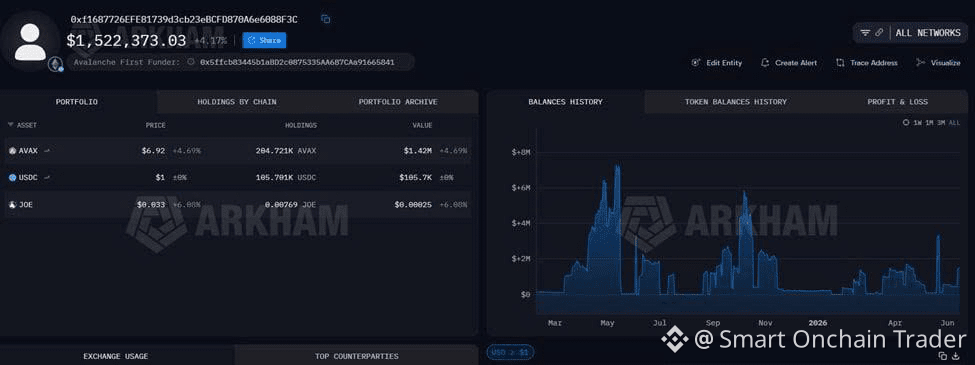Select the BALANCES HISTORY tab
Viewport: 975px width, 365px height.
(565, 102)
